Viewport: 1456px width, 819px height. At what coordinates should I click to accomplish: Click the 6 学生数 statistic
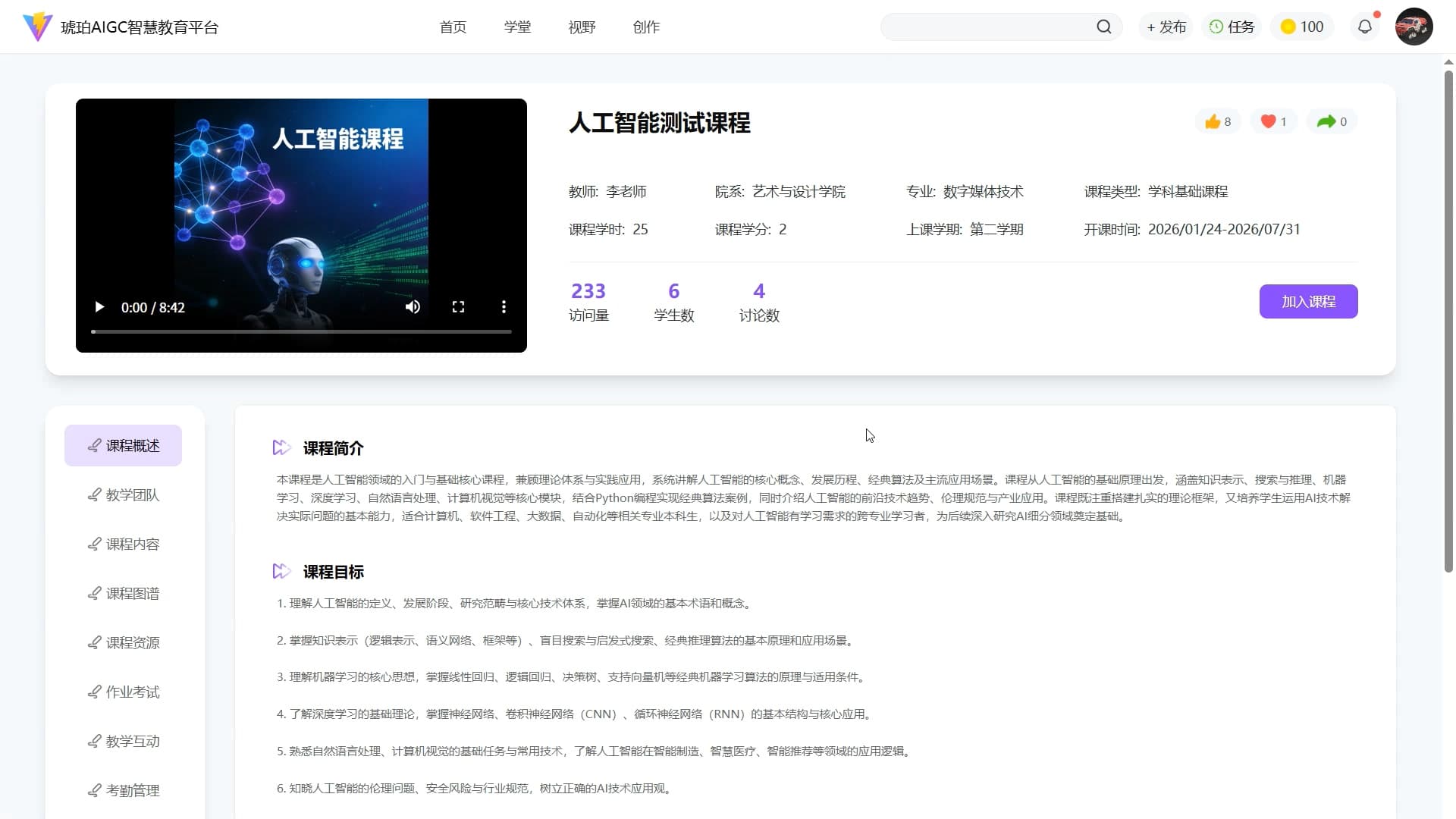click(x=674, y=303)
